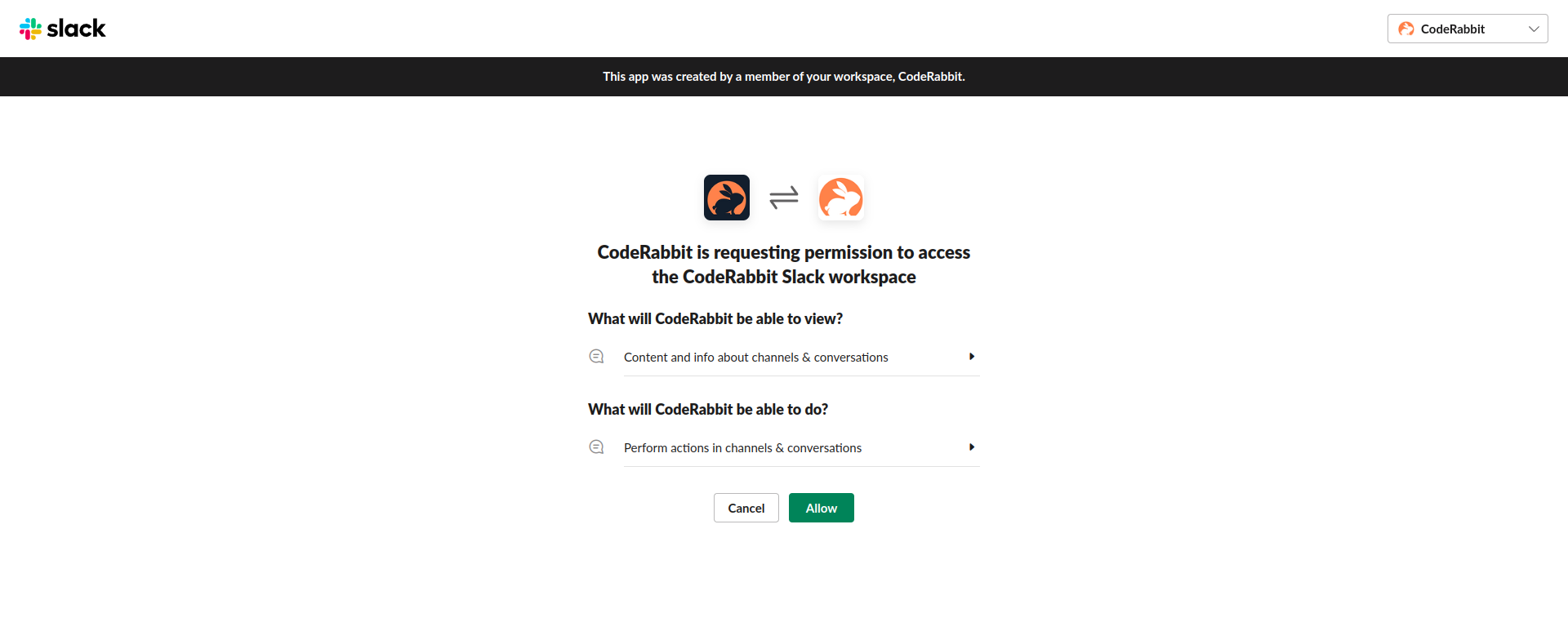Click the rabbit avatar in workspace switcher
The width and height of the screenshot is (1568, 640).
1405,29
